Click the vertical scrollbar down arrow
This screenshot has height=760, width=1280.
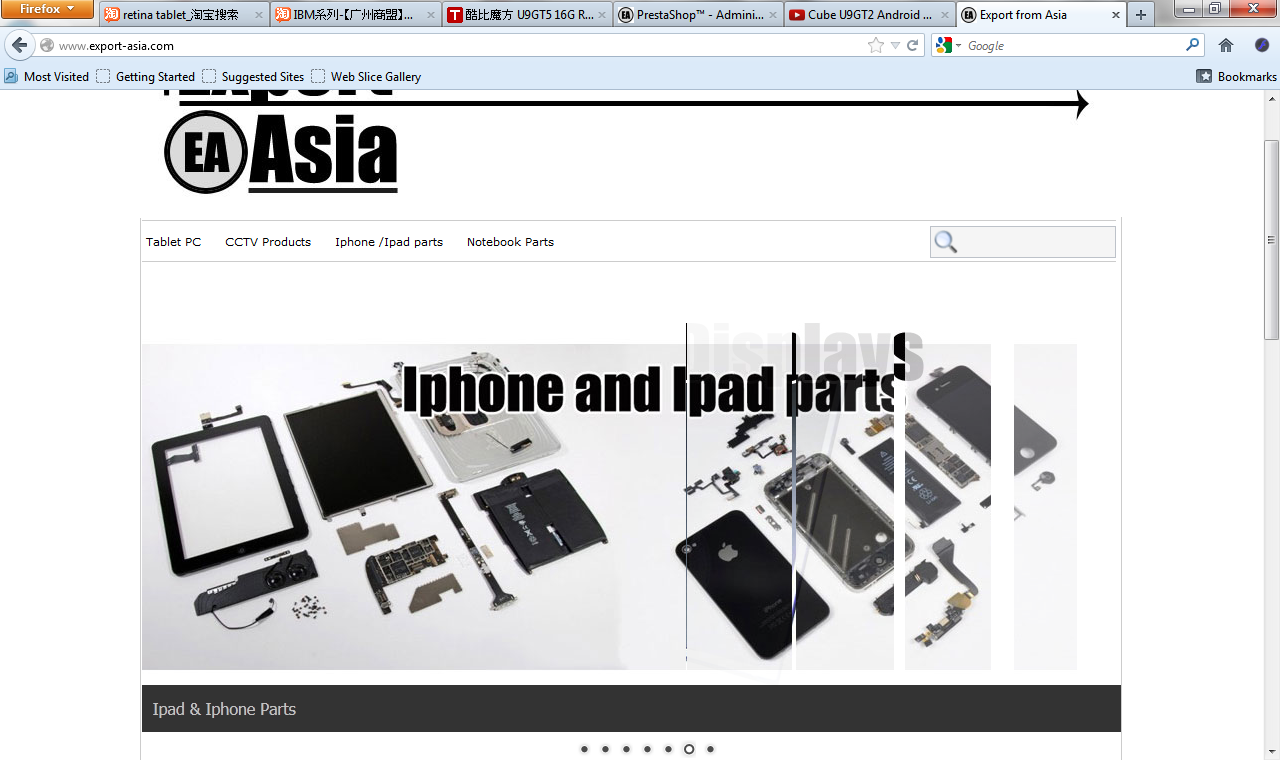(1272, 751)
